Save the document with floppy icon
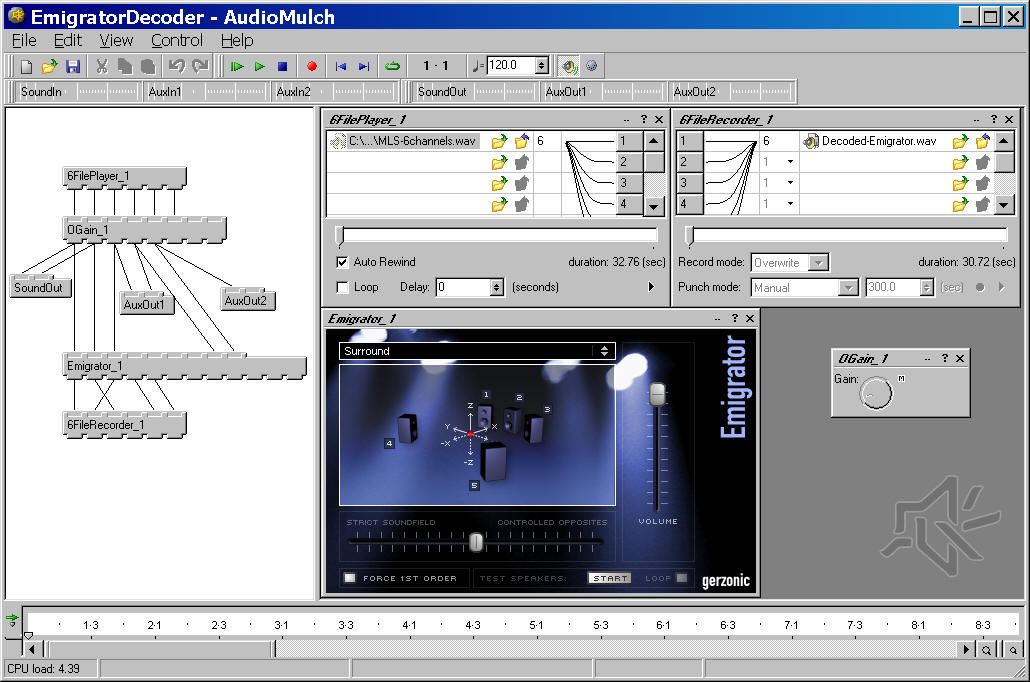This screenshot has height=682, width=1030. (x=73, y=66)
